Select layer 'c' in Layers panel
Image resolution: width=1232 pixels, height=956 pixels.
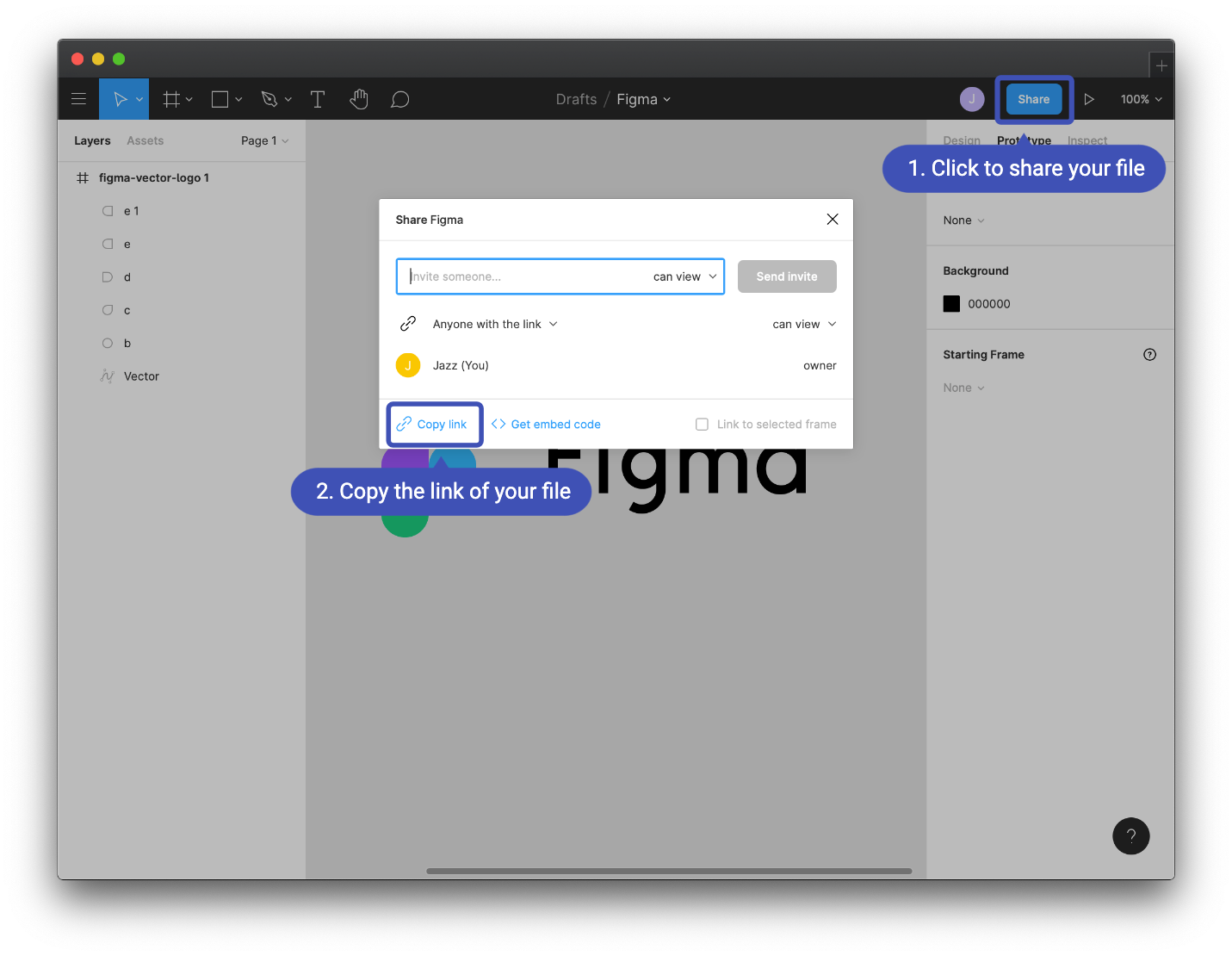[182, 310]
